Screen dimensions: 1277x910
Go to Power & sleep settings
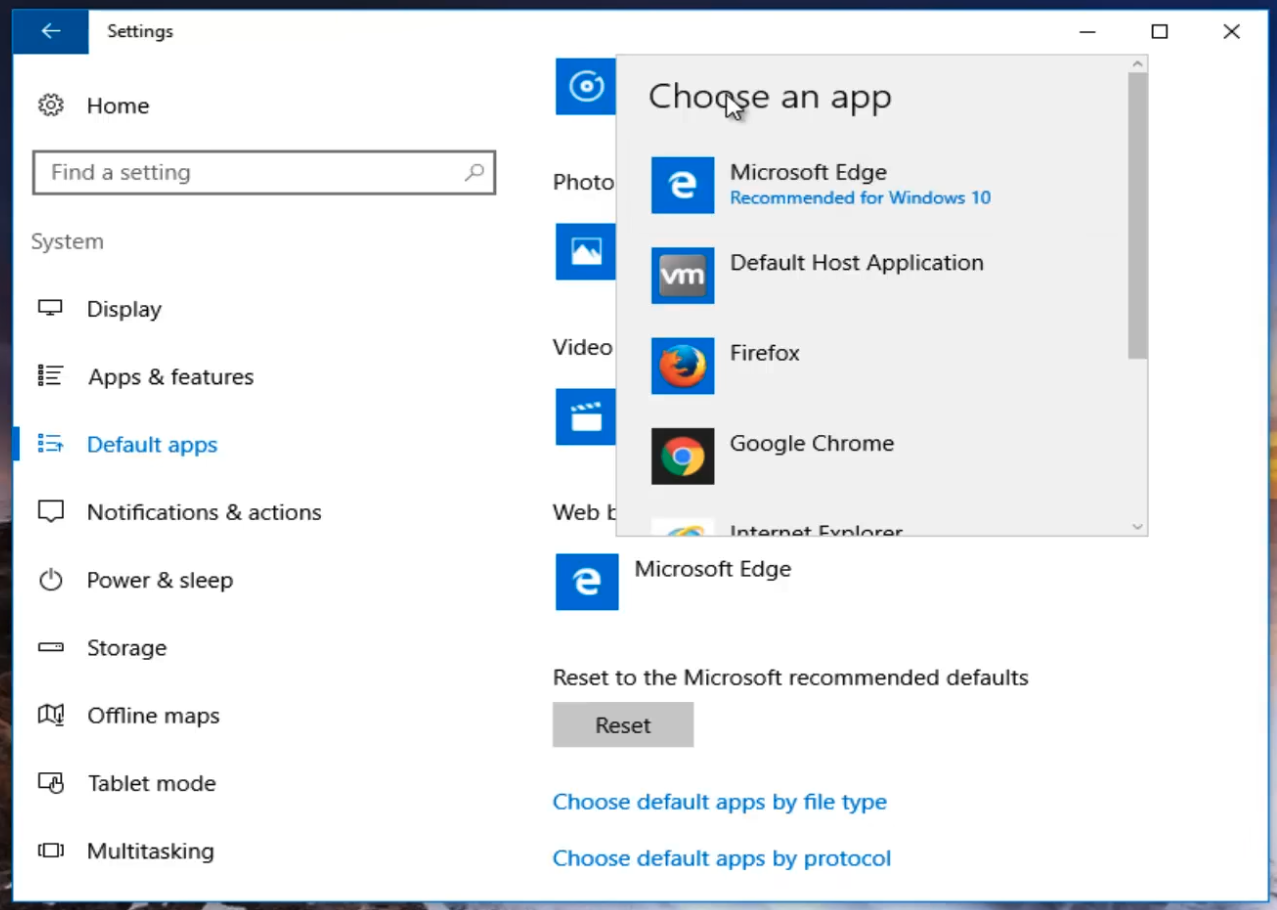coord(160,580)
